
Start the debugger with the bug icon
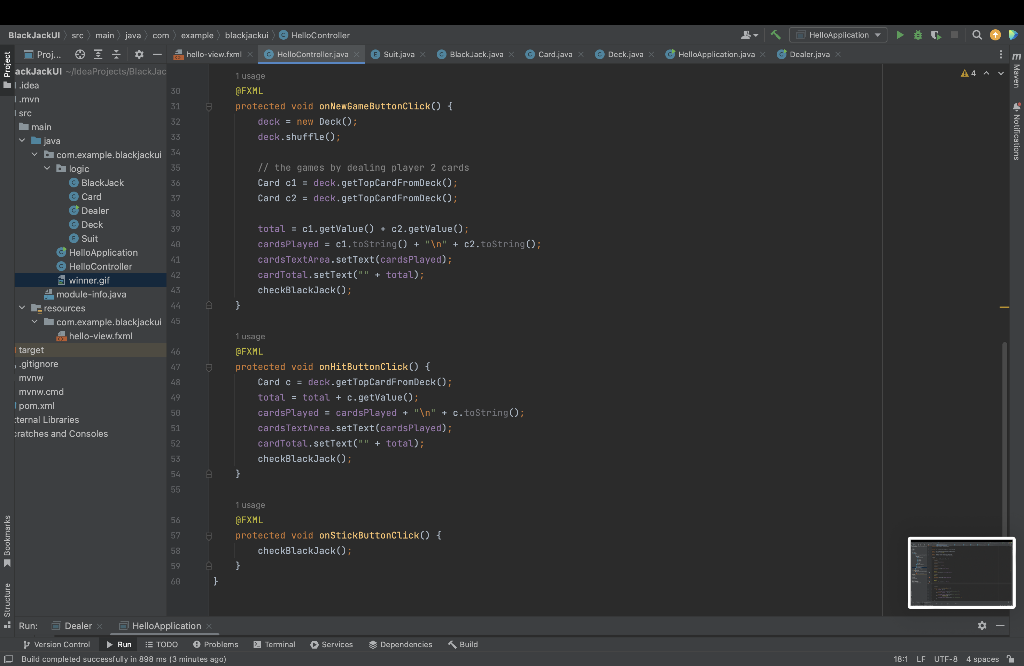pos(916,35)
